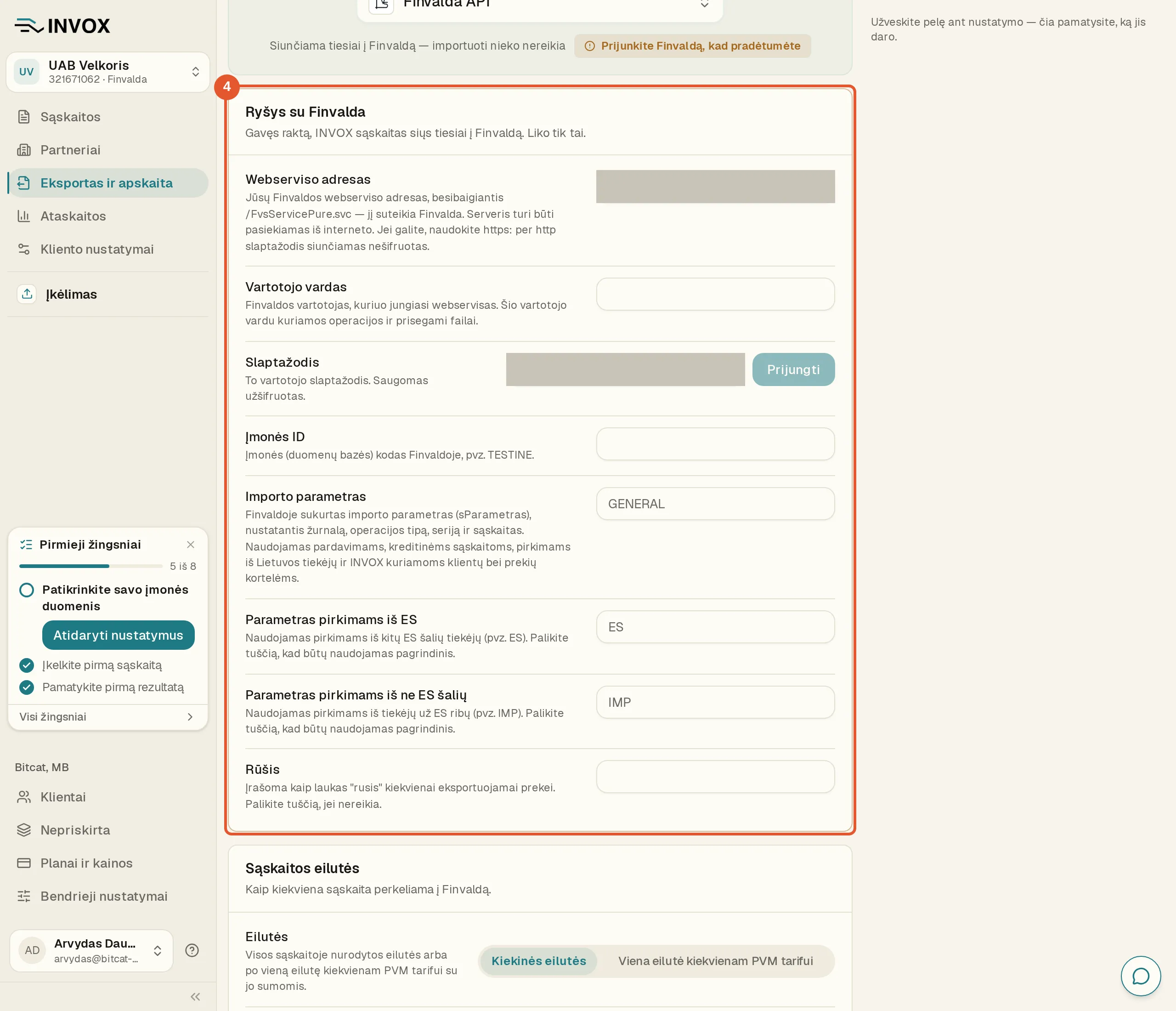The height and width of the screenshot is (1011, 1176).
Task: Toggle the Įkelkite pirmą sąskaitą checkmark
Action: [27, 665]
